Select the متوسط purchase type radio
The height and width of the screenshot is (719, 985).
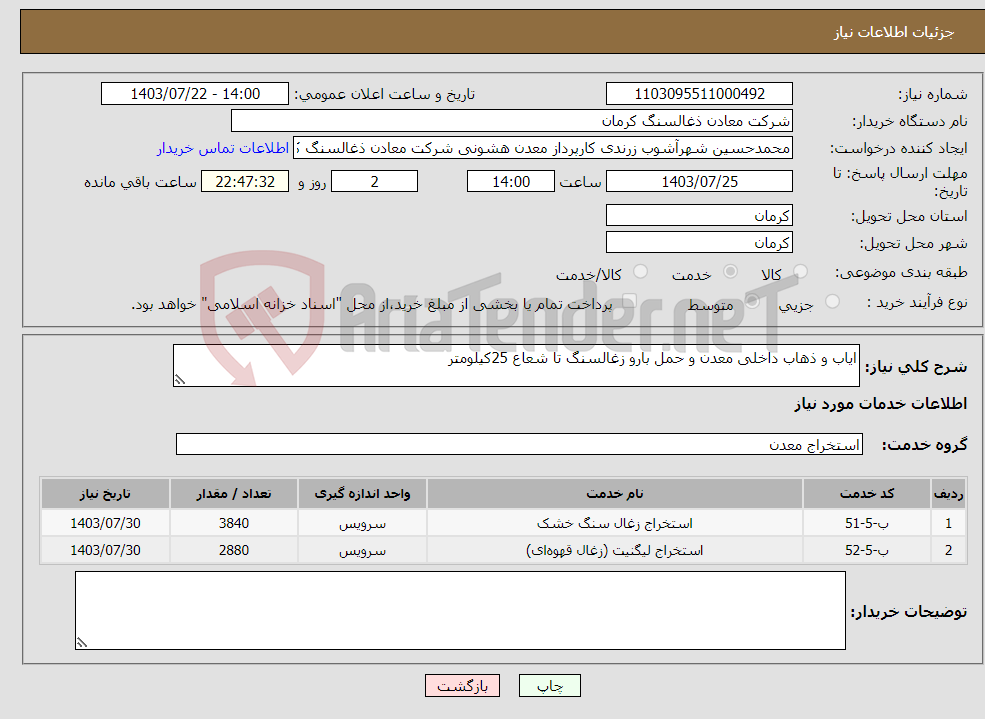[x=752, y=301]
